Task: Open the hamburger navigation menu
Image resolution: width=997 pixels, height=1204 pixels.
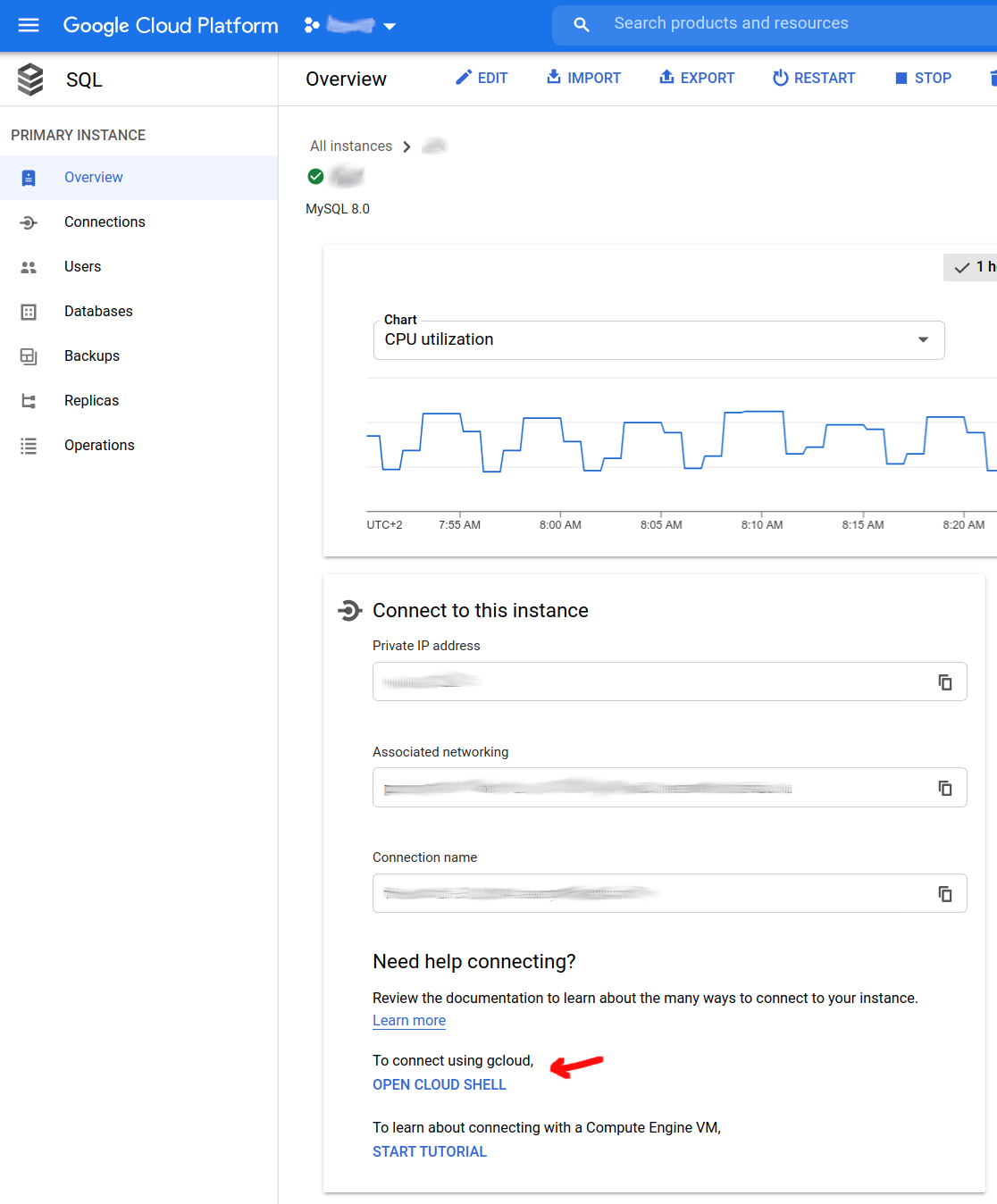Action: pyautogui.click(x=29, y=25)
